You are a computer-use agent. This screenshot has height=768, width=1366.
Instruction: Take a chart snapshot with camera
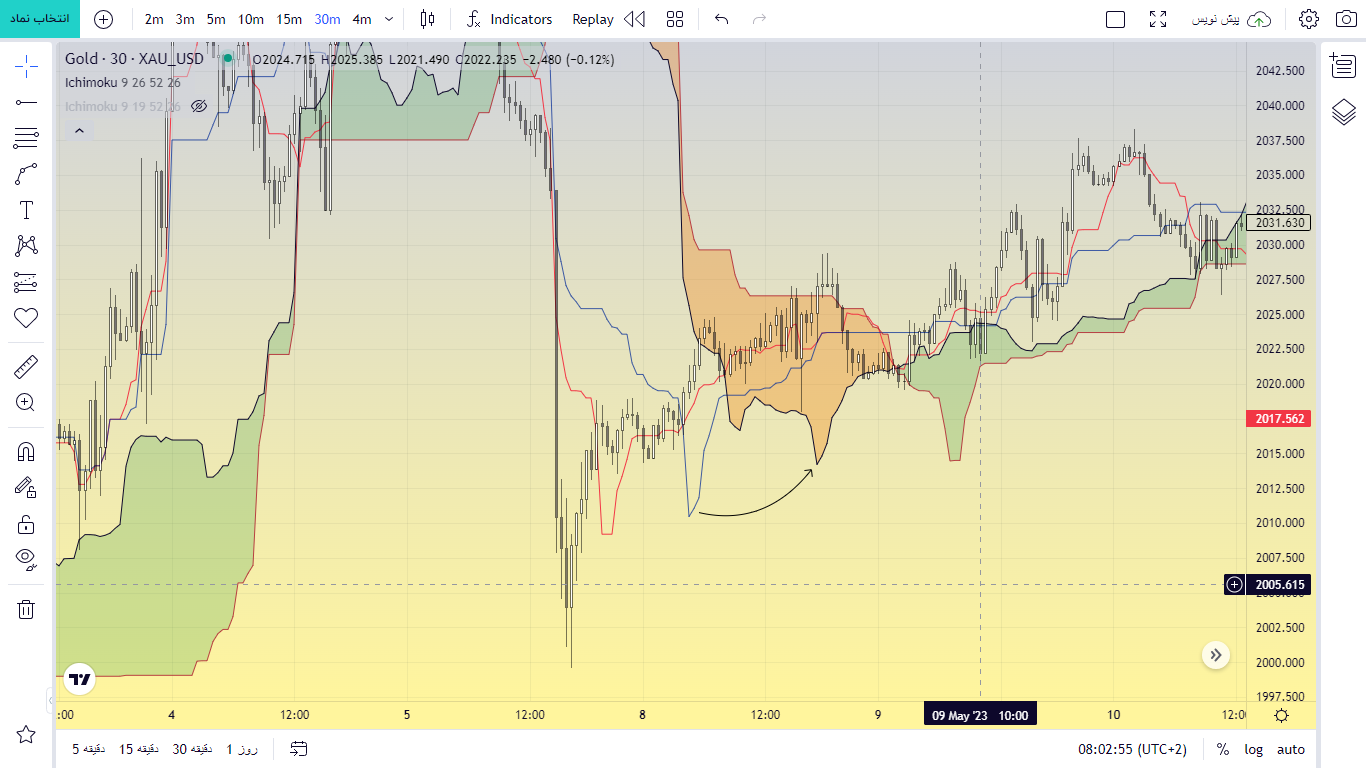click(1345, 19)
